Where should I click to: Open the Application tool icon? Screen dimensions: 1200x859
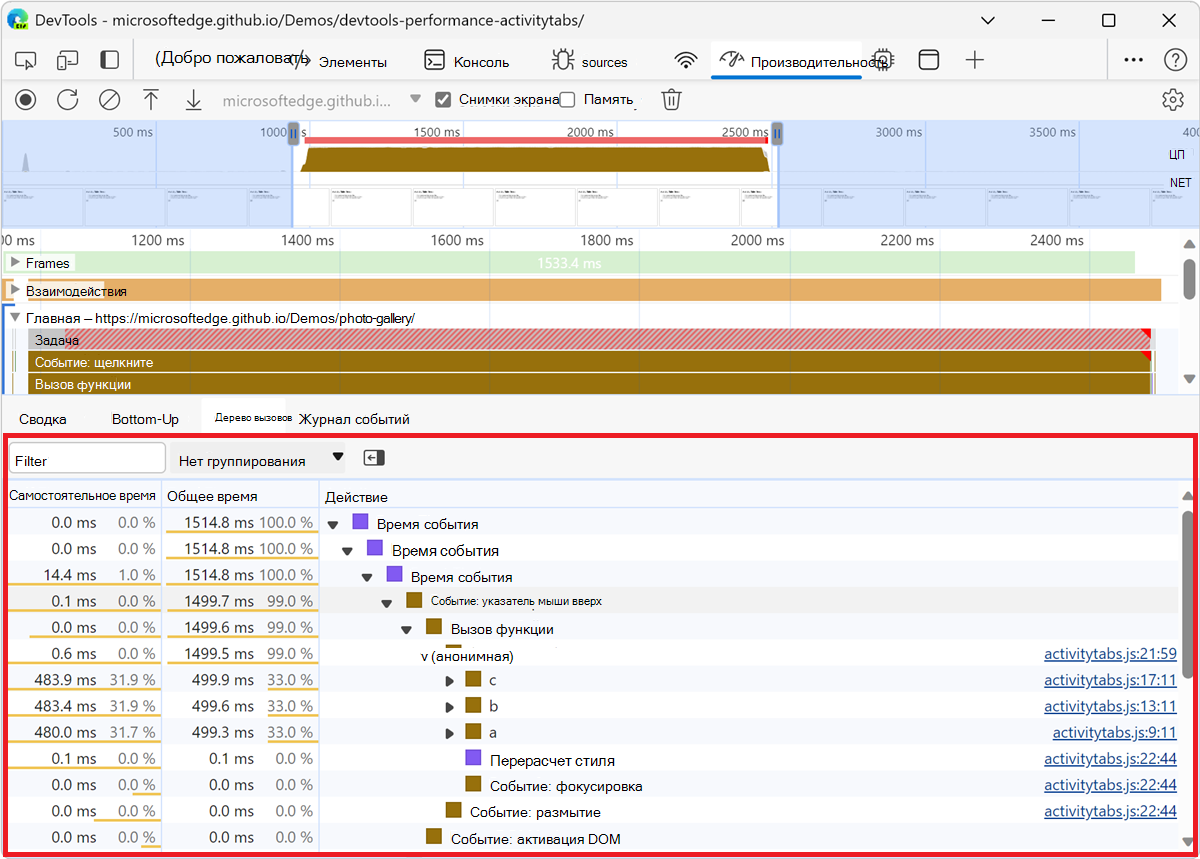click(x=929, y=60)
